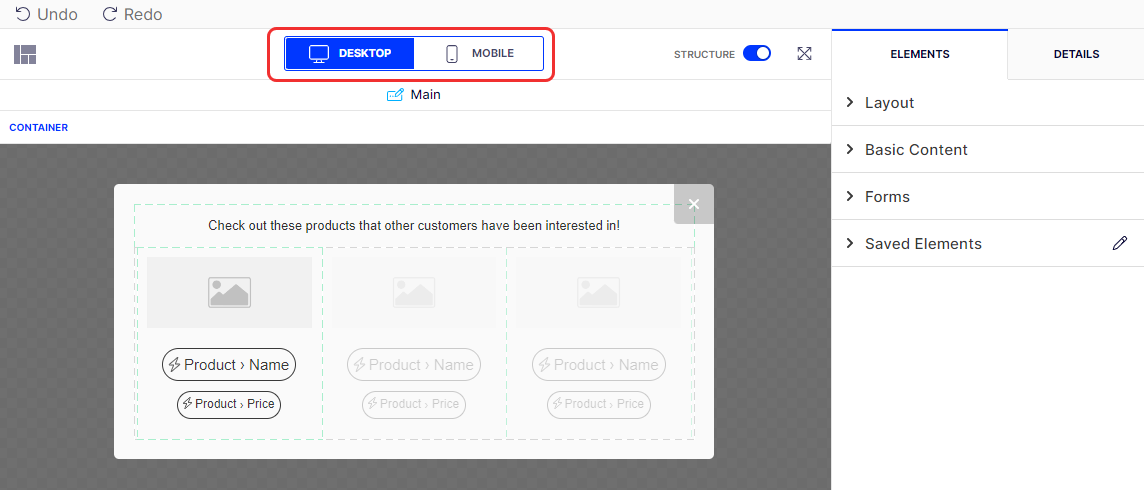Screen dimensions: 1144x490
Task: Select the third product image placeholder
Action: pos(598,292)
